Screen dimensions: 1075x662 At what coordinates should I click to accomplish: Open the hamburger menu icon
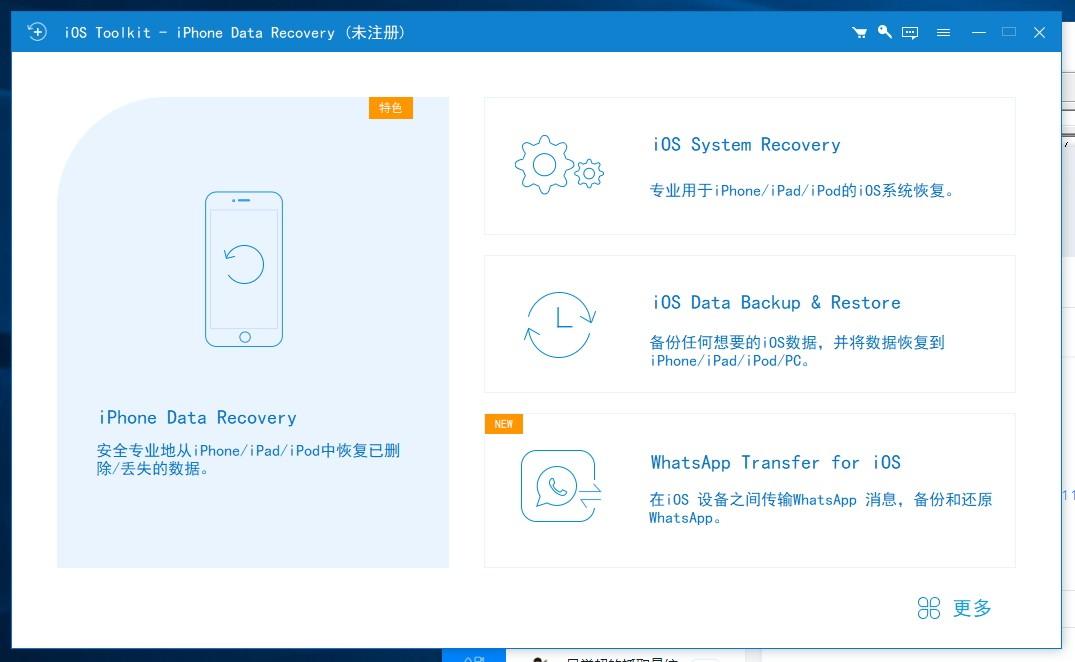pyautogui.click(x=943, y=32)
